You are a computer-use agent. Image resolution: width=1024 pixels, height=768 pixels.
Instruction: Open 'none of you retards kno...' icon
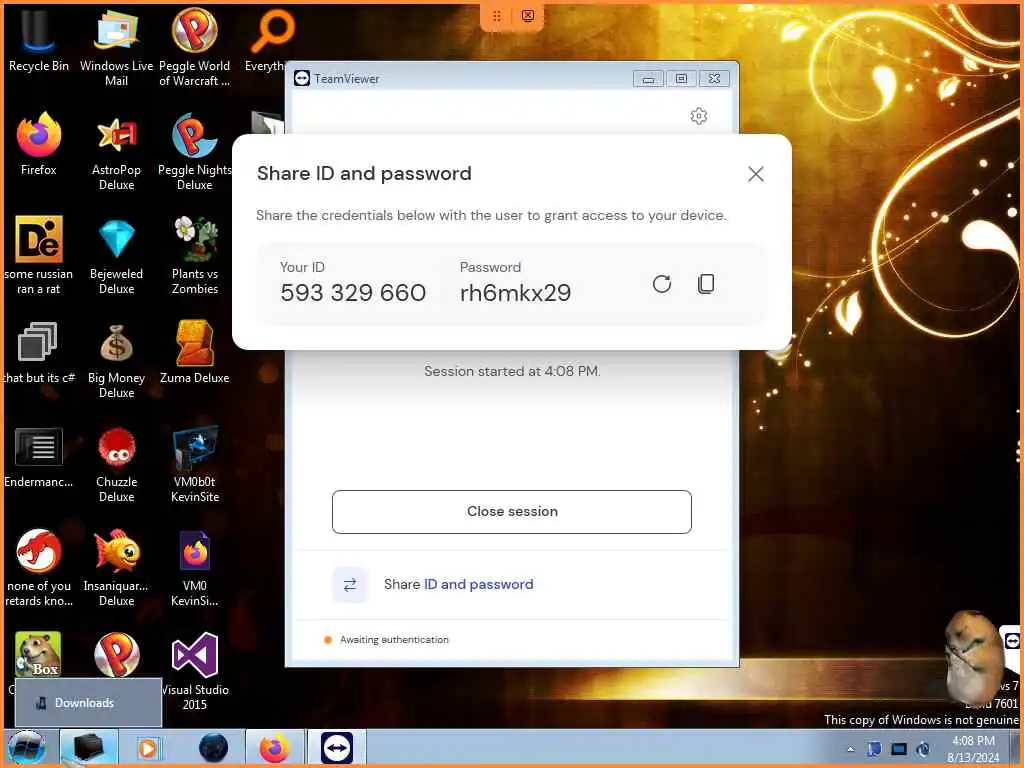39,568
